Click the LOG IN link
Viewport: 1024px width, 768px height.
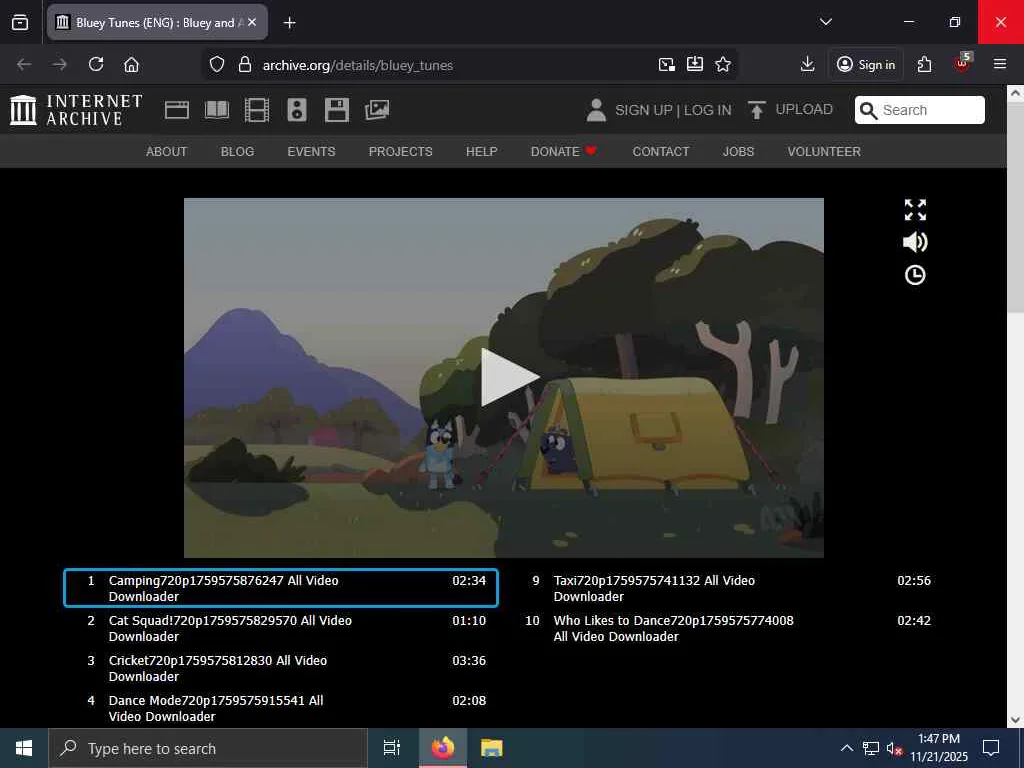pyautogui.click(x=707, y=110)
